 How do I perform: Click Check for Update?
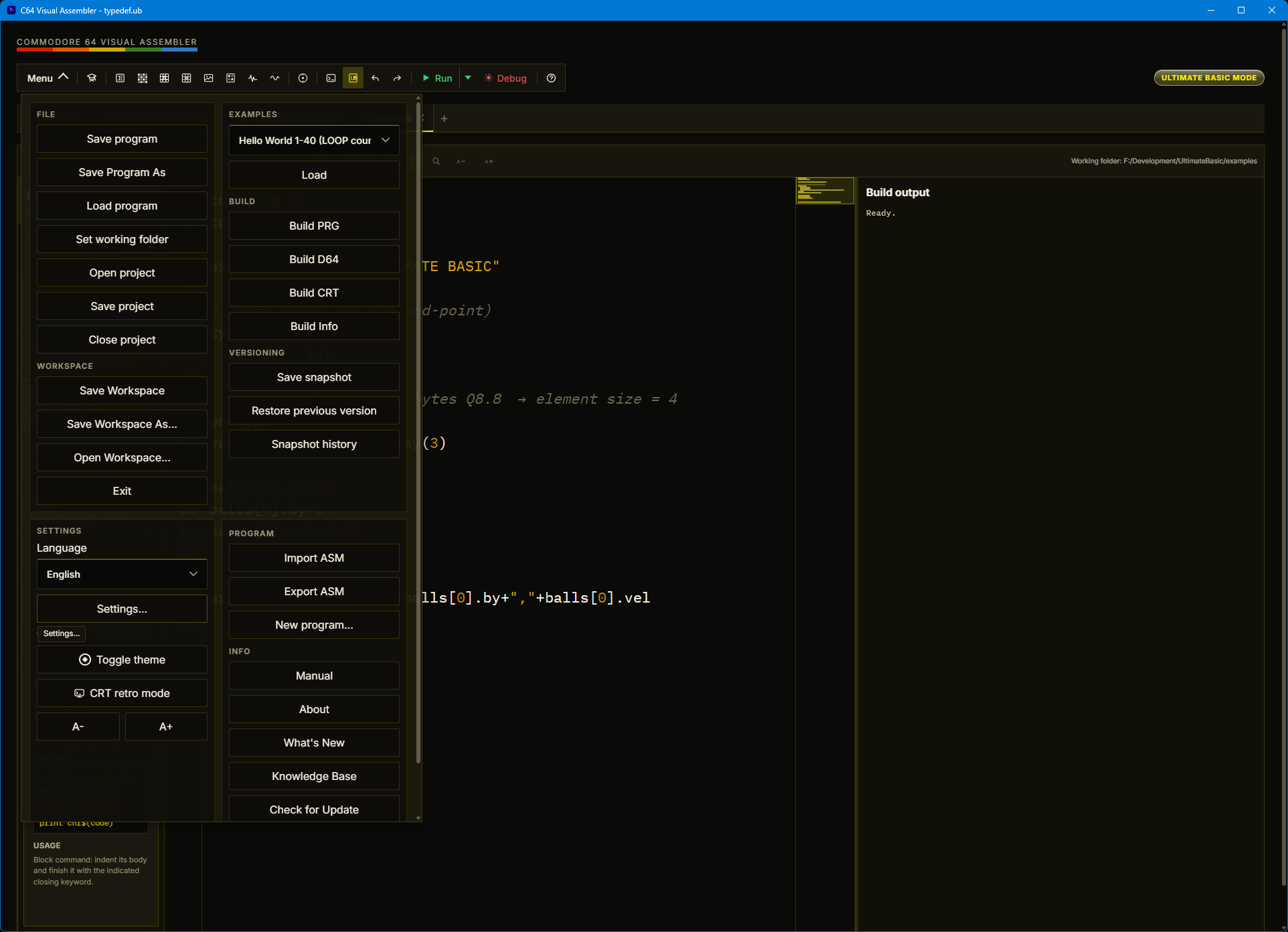(x=314, y=809)
